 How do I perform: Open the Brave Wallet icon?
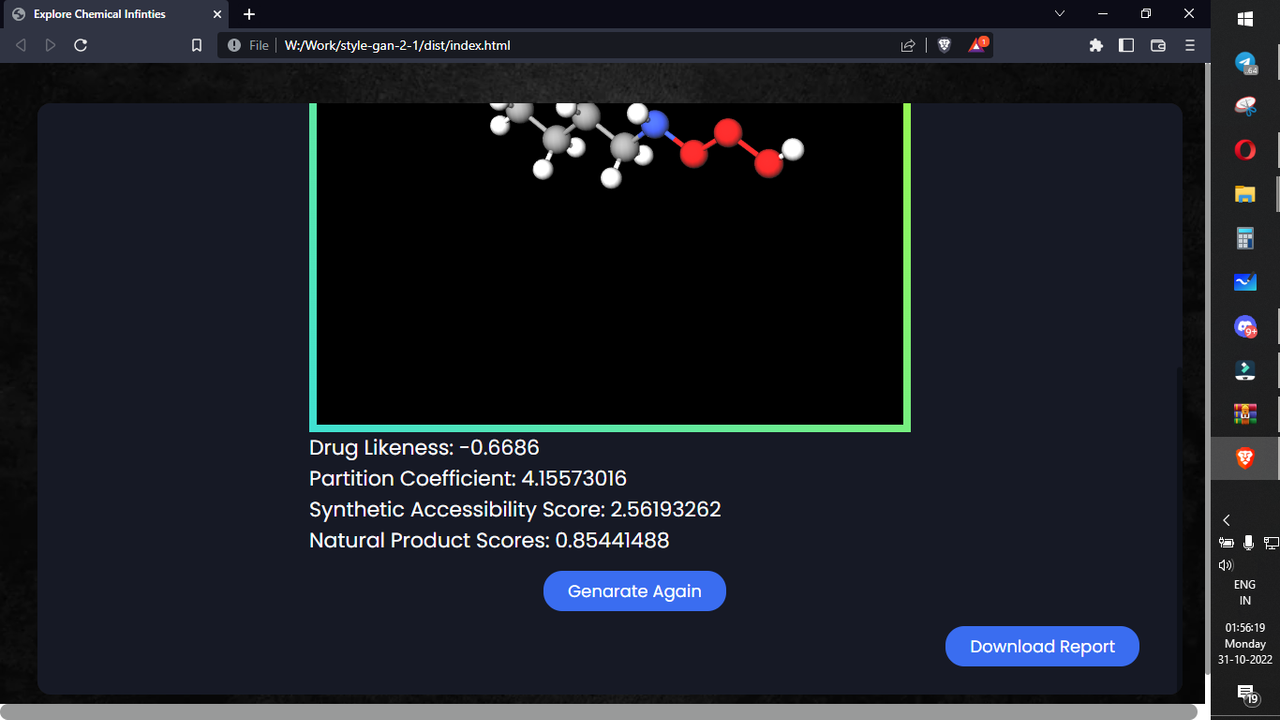coord(1158,45)
